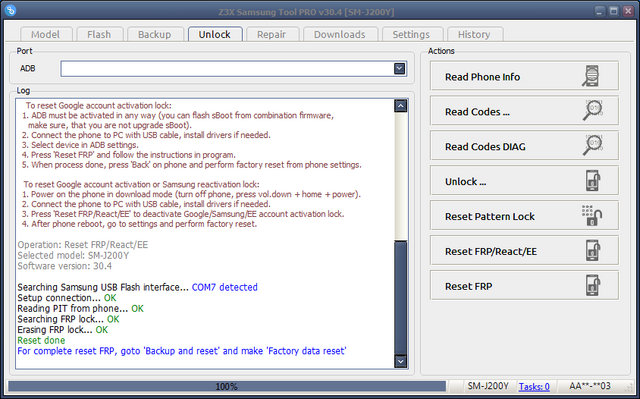Image resolution: width=640 pixels, height=399 pixels.
Task: Click 'Operation: Reset FRP/React/EE' log line
Action: [82, 245]
